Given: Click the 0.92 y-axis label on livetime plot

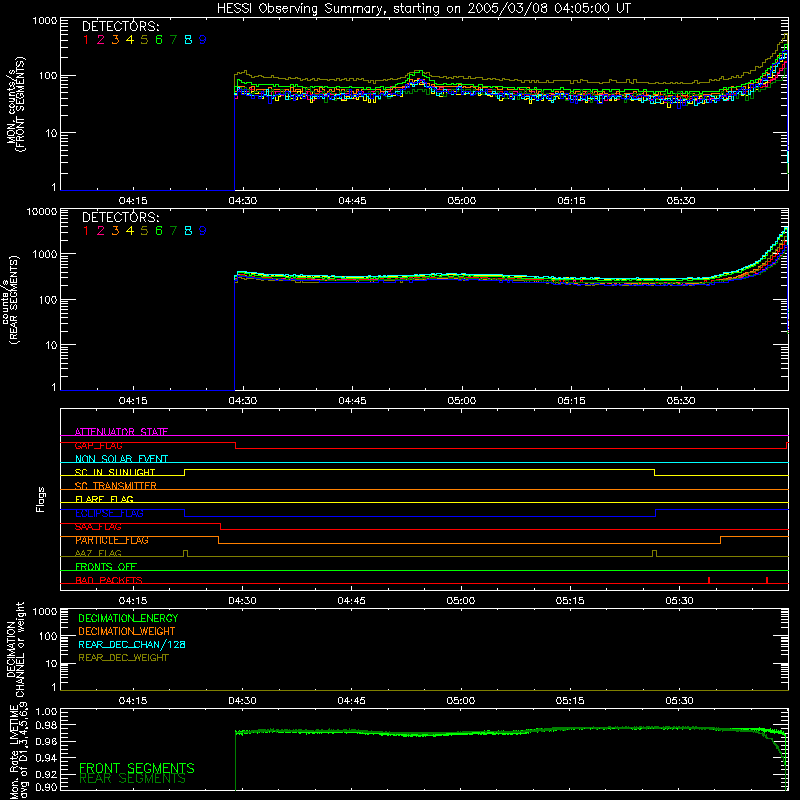Looking at the screenshot, I should click(46, 773).
